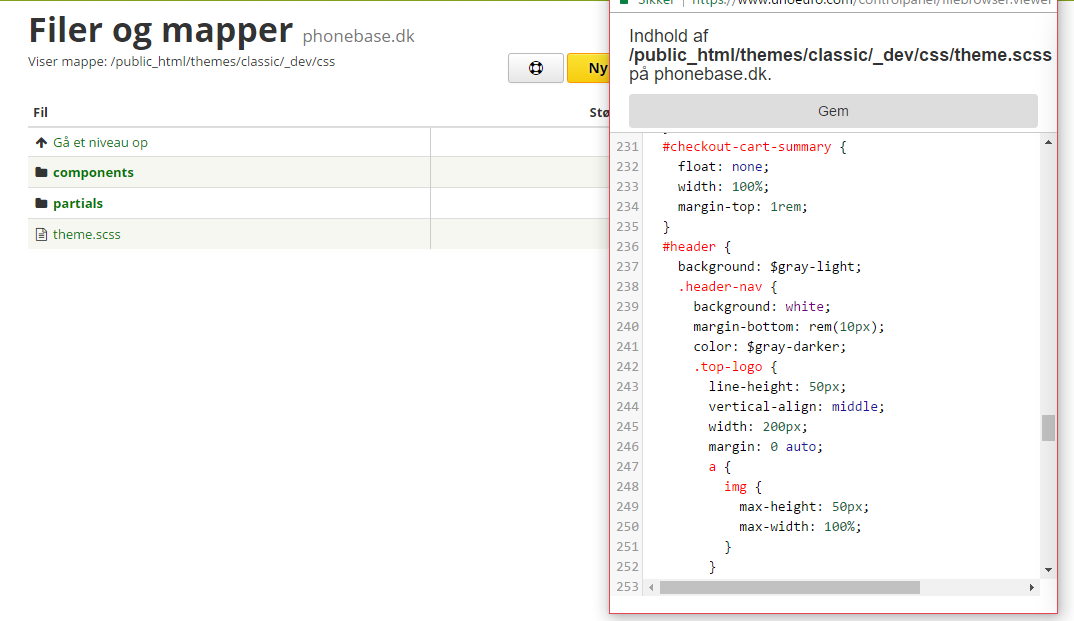The height and width of the screenshot is (621, 1074).
Task: Click the editor's scroll up arrow
Action: pos(1048,142)
